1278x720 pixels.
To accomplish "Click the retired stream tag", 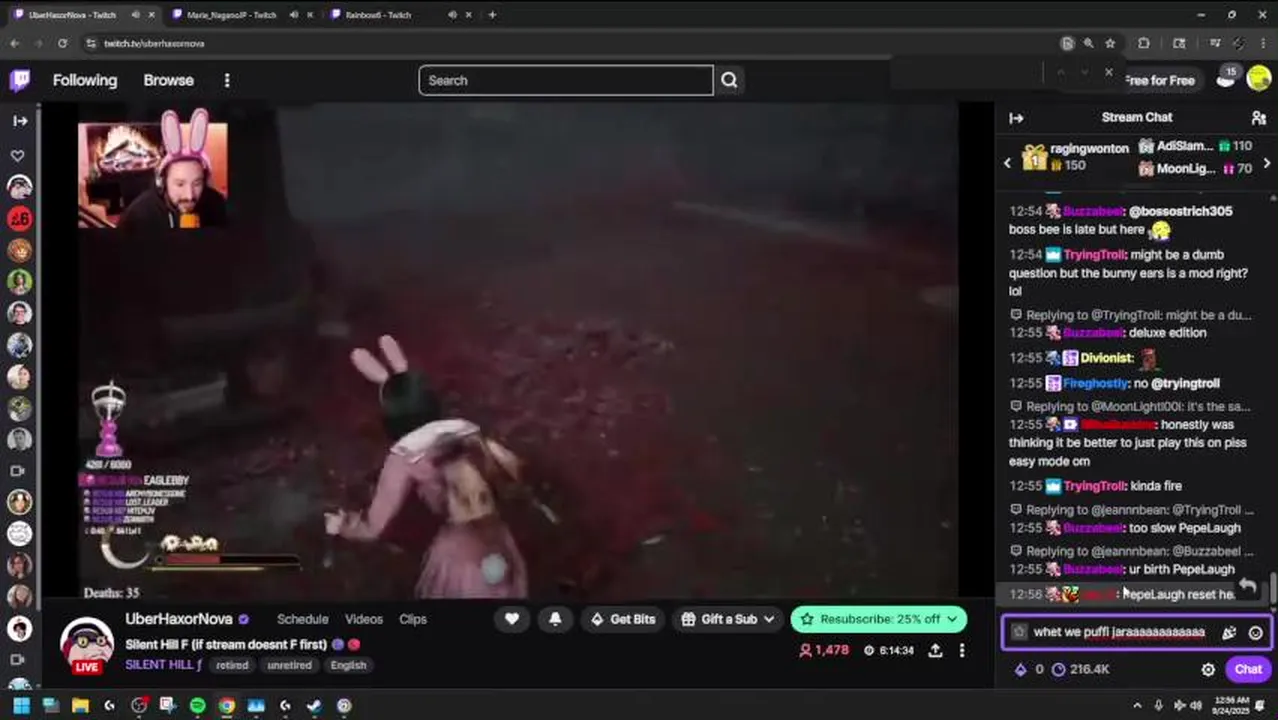I will pyautogui.click(x=232, y=665).
